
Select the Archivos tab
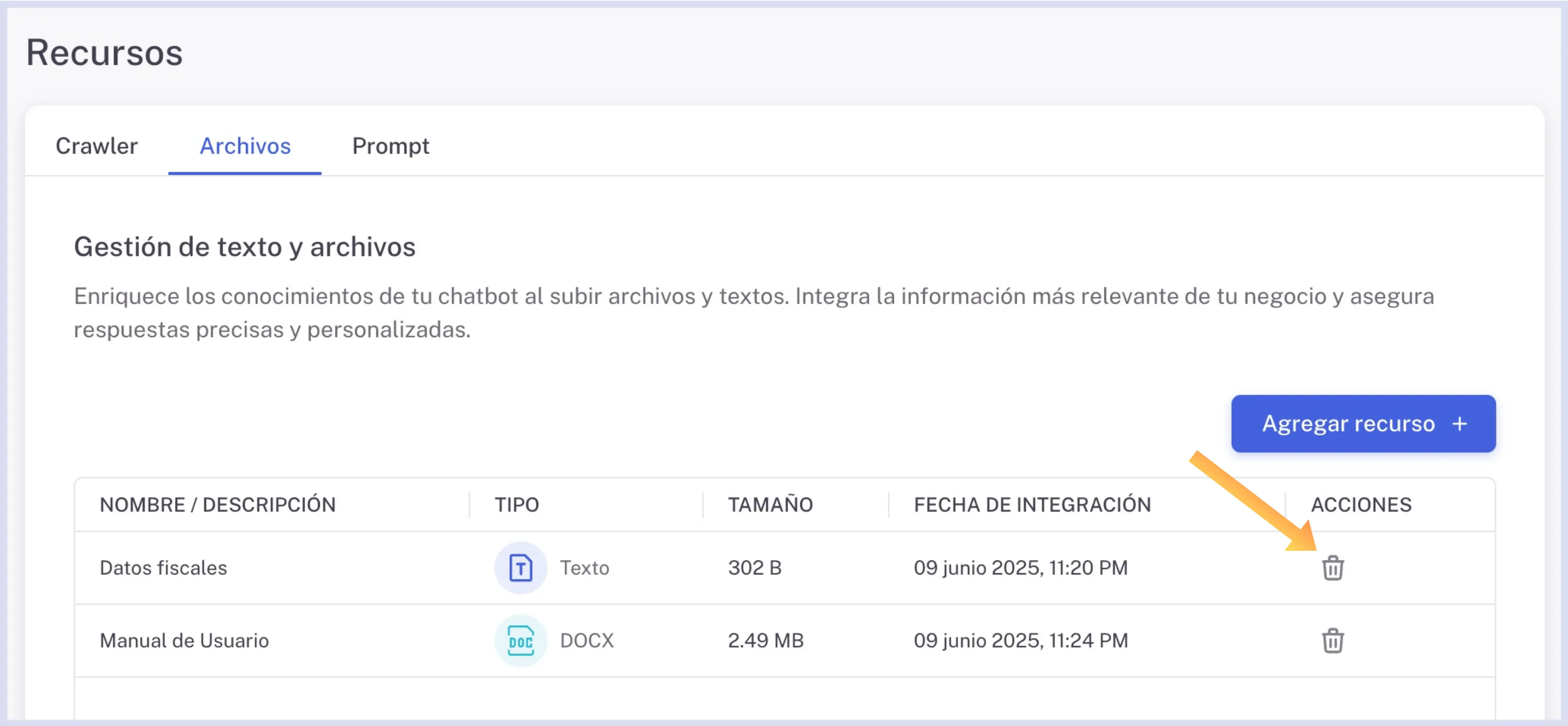(x=245, y=146)
